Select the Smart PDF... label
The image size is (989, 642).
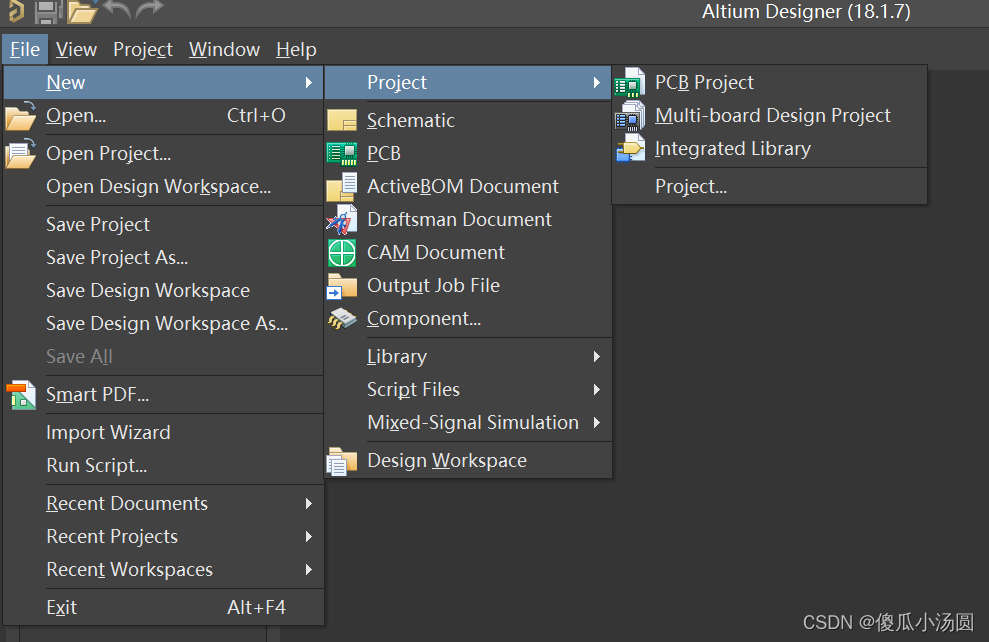(97, 395)
